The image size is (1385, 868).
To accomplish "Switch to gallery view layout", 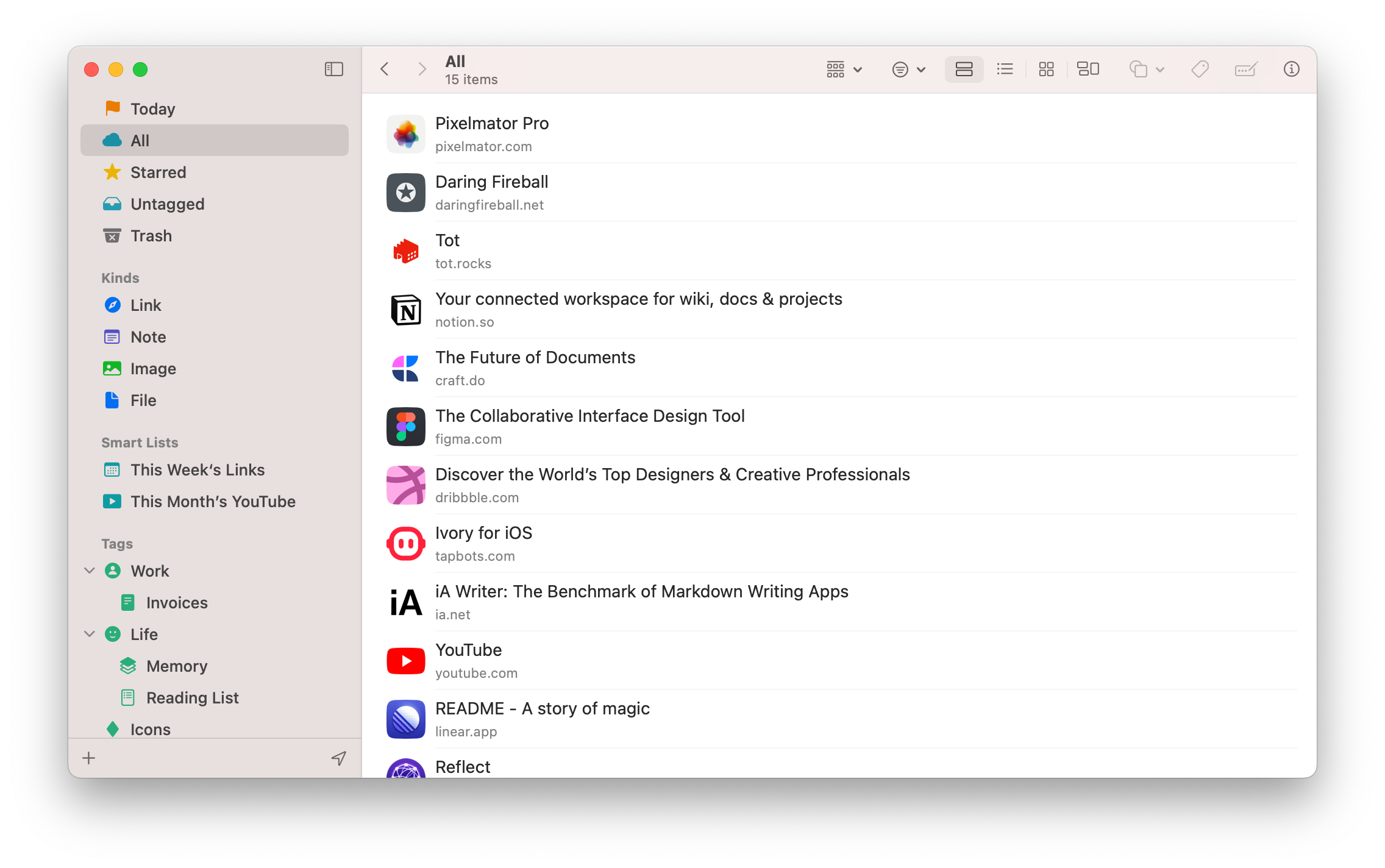I will [1088, 69].
